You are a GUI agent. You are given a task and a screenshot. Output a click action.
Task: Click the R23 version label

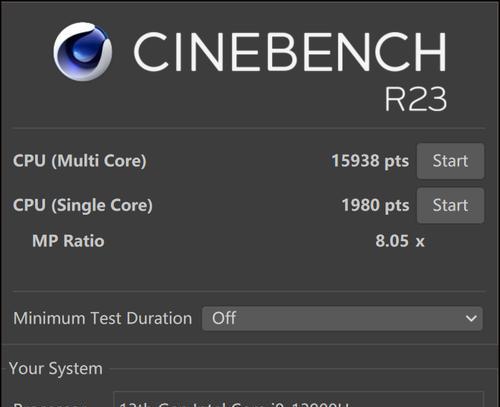point(416,99)
